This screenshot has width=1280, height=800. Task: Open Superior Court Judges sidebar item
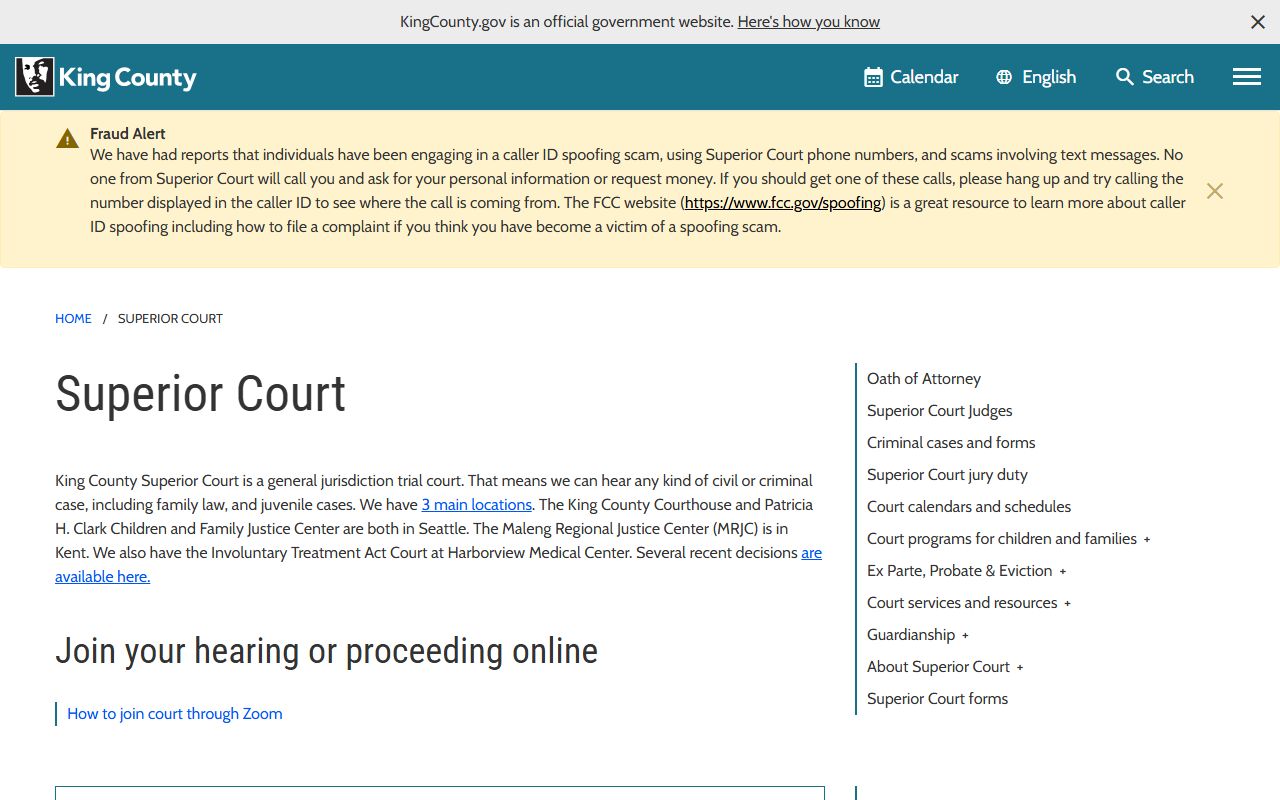pyautogui.click(x=939, y=411)
